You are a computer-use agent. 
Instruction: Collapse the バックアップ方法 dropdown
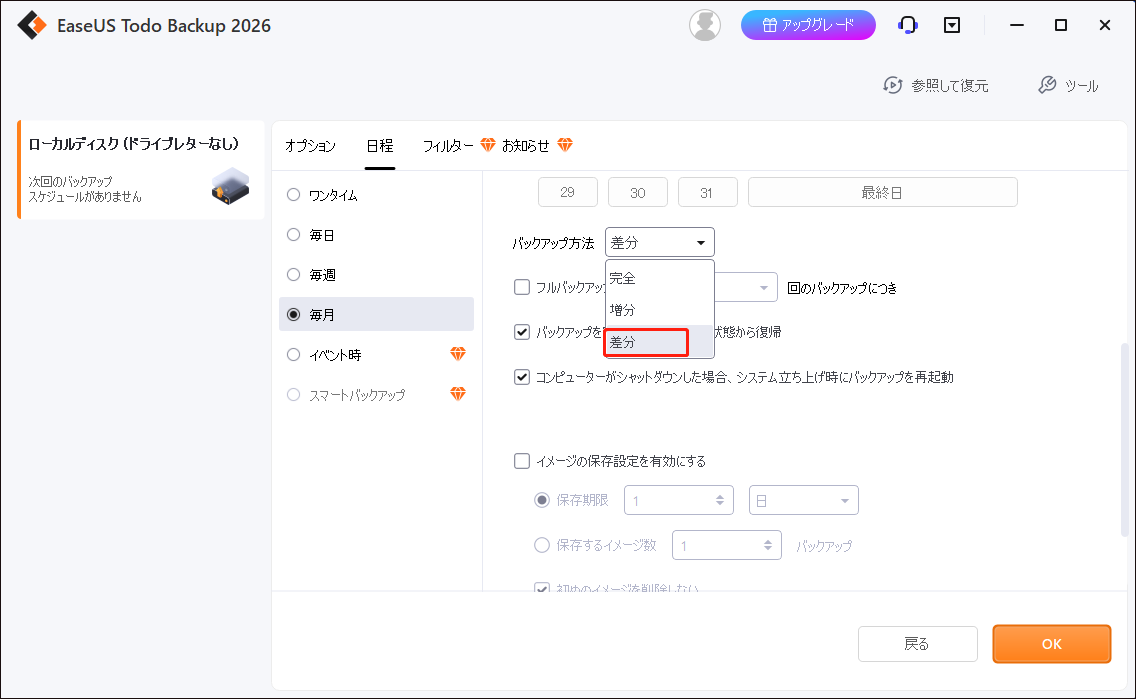point(659,243)
